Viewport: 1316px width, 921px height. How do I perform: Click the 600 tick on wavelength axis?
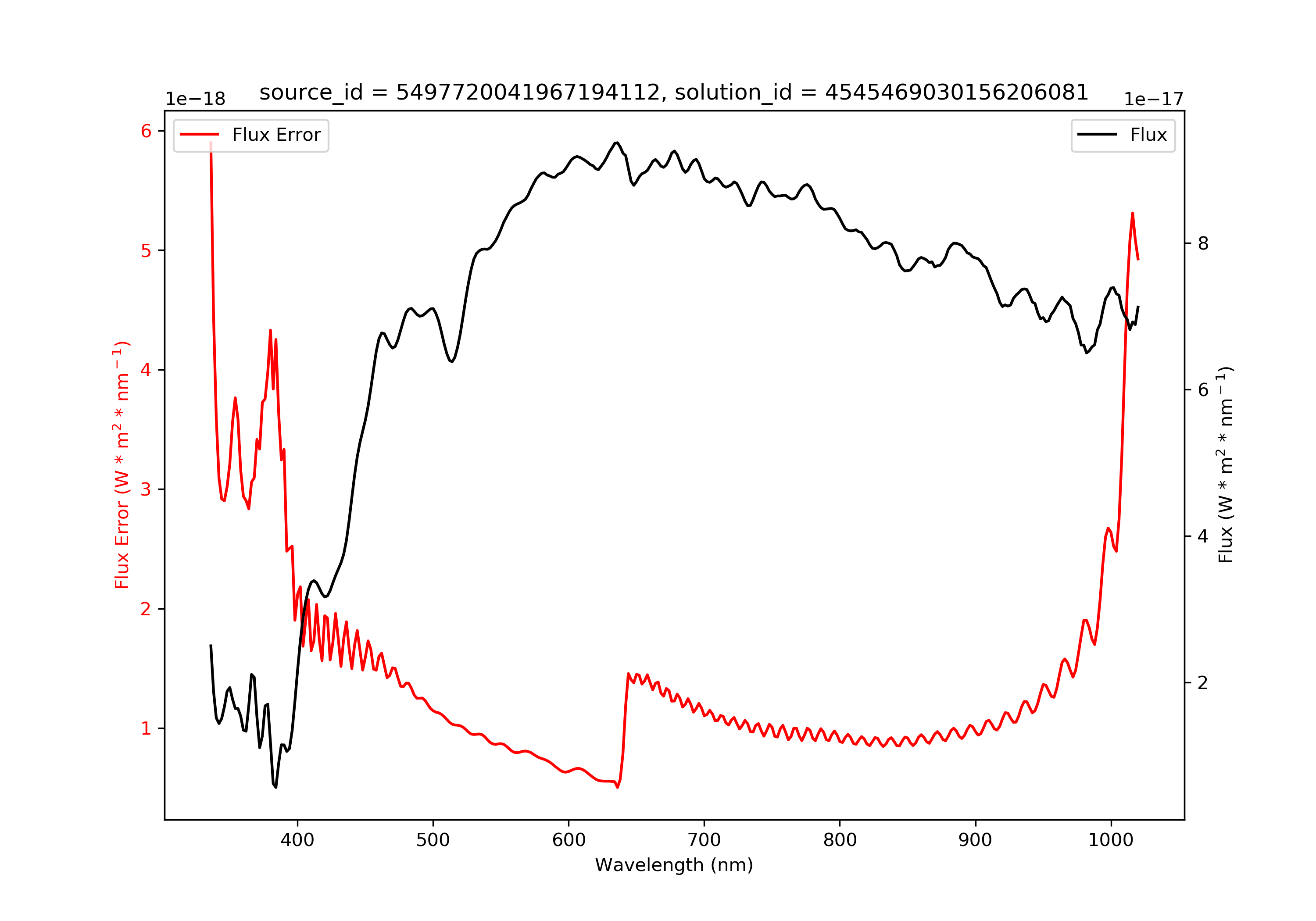click(x=569, y=840)
